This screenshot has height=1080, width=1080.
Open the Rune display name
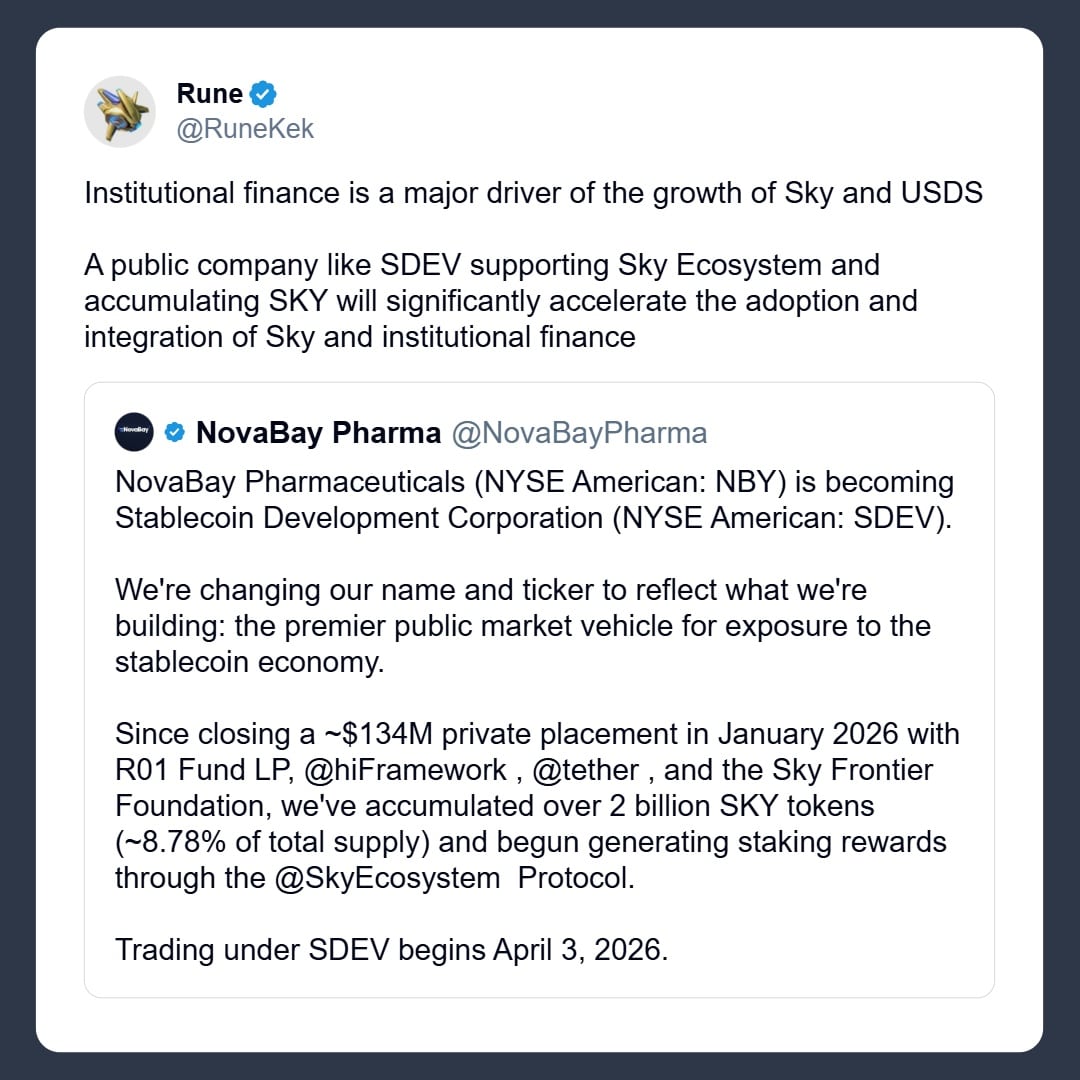pos(209,94)
